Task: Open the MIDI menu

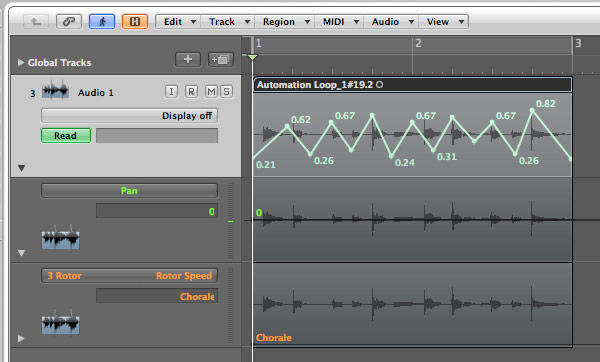Action: 340,22
